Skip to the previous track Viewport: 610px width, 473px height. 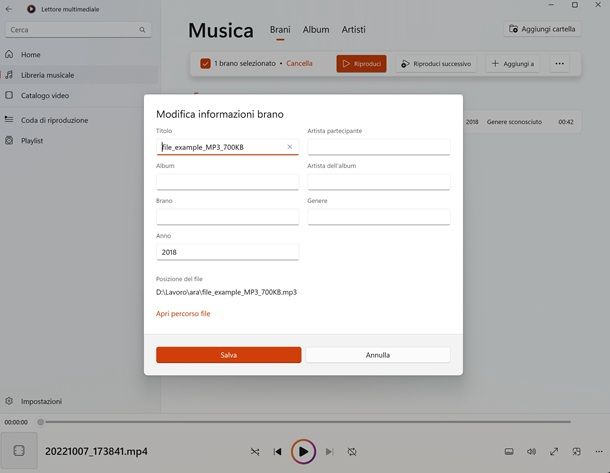tap(278, 452)
